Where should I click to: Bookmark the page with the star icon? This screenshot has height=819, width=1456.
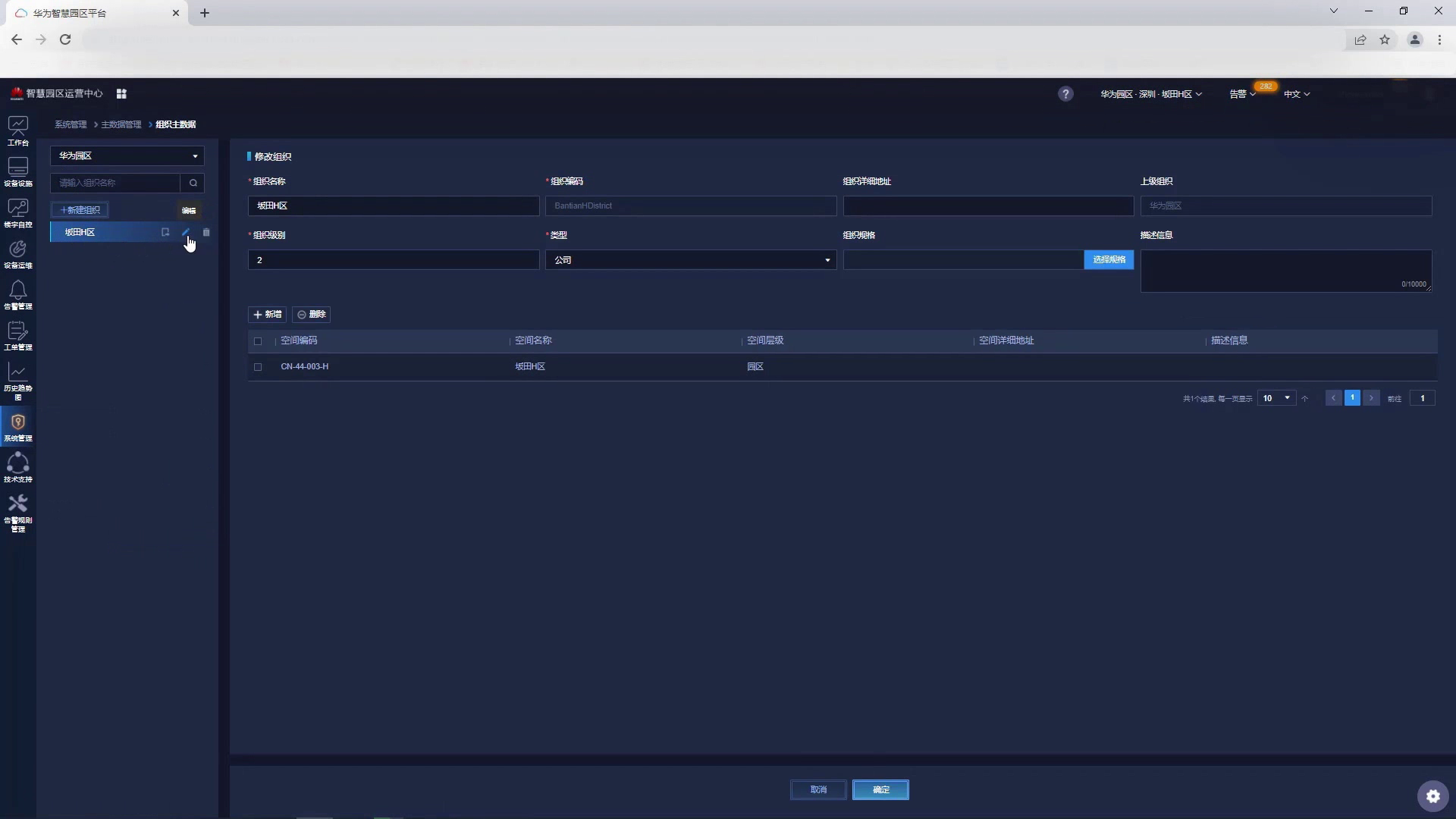point(1385,39)
